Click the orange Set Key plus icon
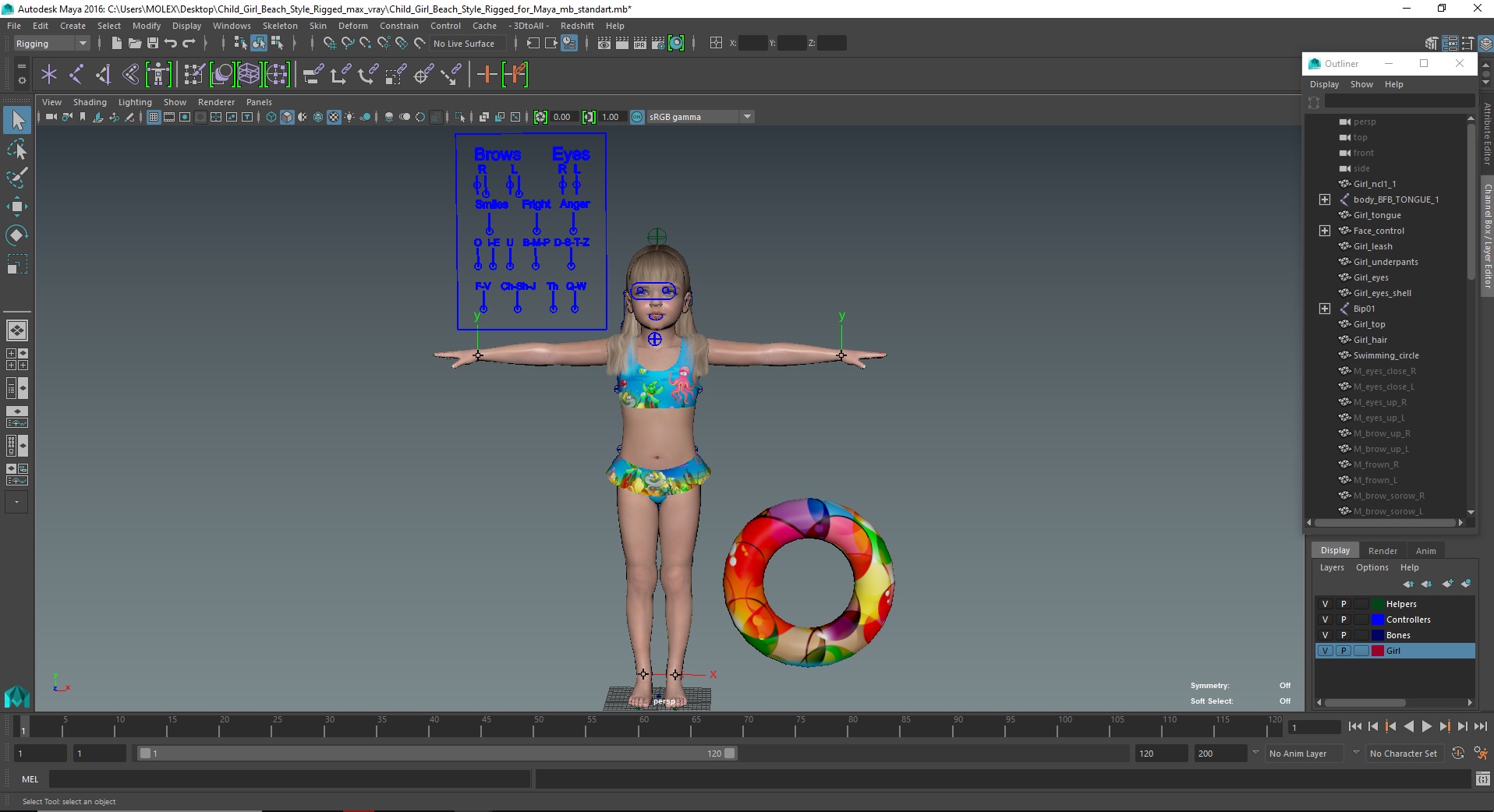 487,75
